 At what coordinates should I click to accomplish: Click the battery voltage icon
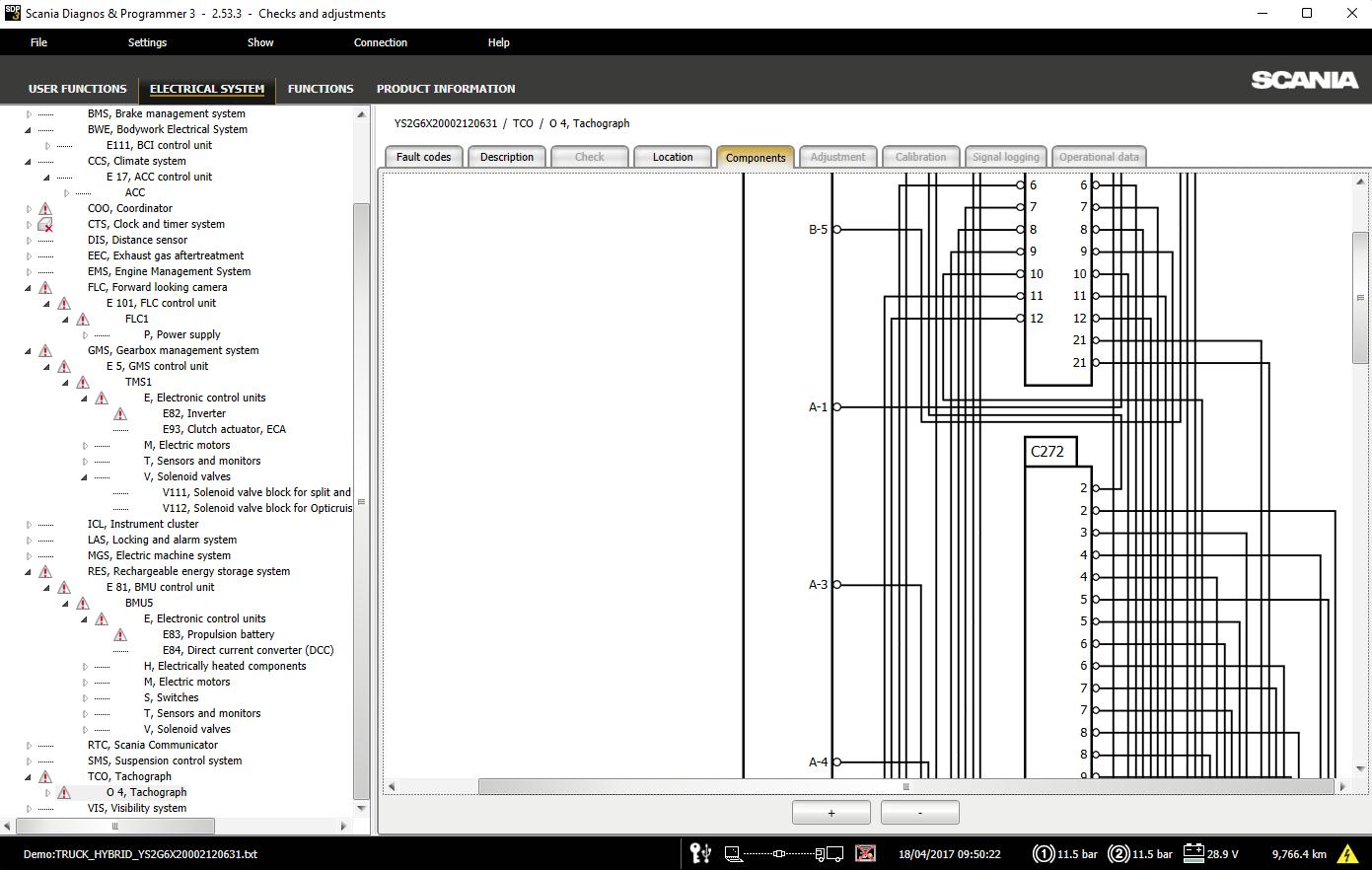pyautogui.click(x=1193, y=853)
